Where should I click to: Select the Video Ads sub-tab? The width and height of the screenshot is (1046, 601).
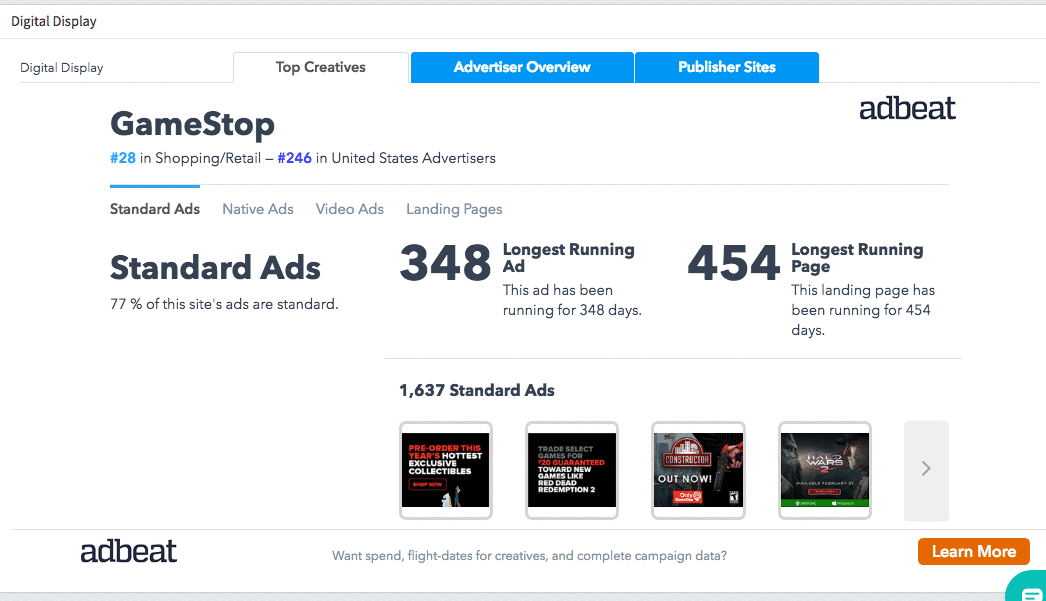pyautogui.click(x=350, y=209)
